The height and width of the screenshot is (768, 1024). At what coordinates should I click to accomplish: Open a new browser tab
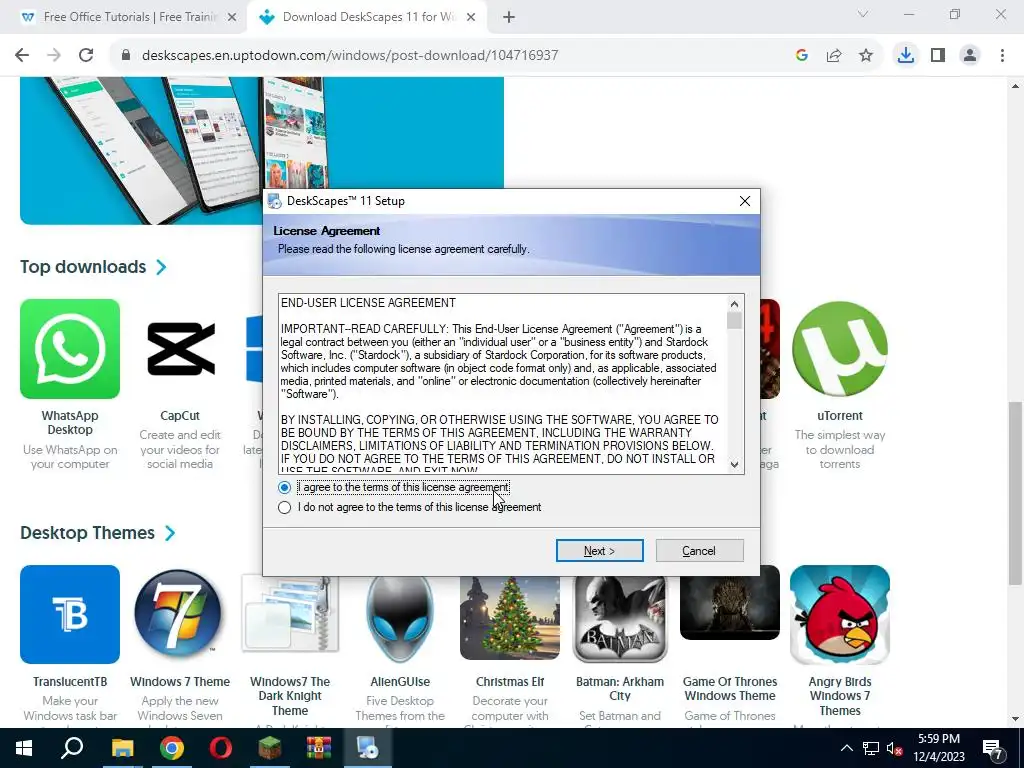509,18
